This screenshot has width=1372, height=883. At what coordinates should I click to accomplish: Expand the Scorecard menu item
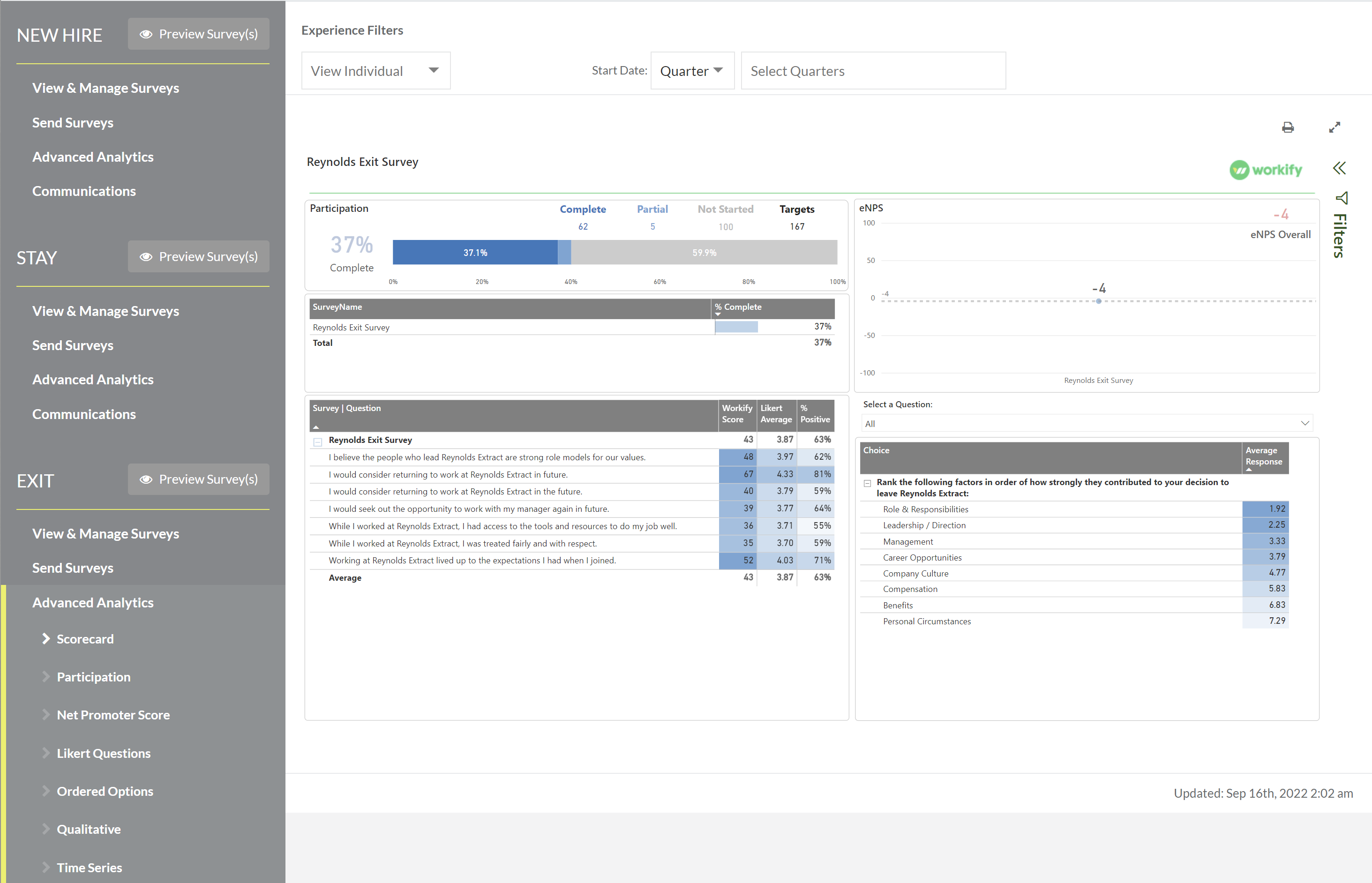(x=46, y=639)
